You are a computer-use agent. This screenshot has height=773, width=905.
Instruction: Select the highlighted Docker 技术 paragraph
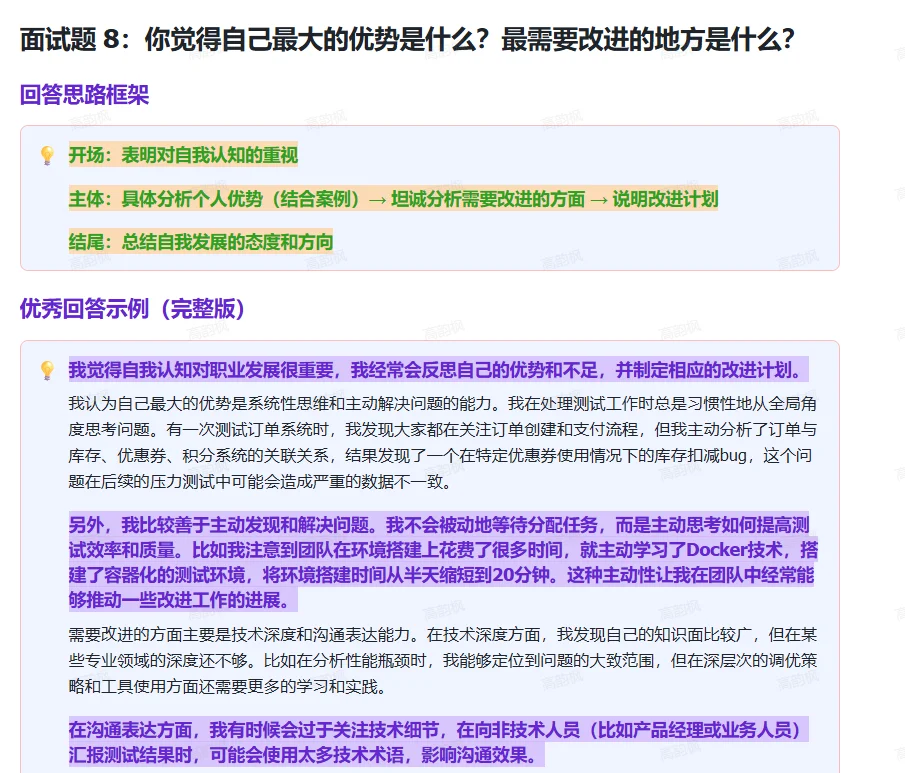(440, 555)
